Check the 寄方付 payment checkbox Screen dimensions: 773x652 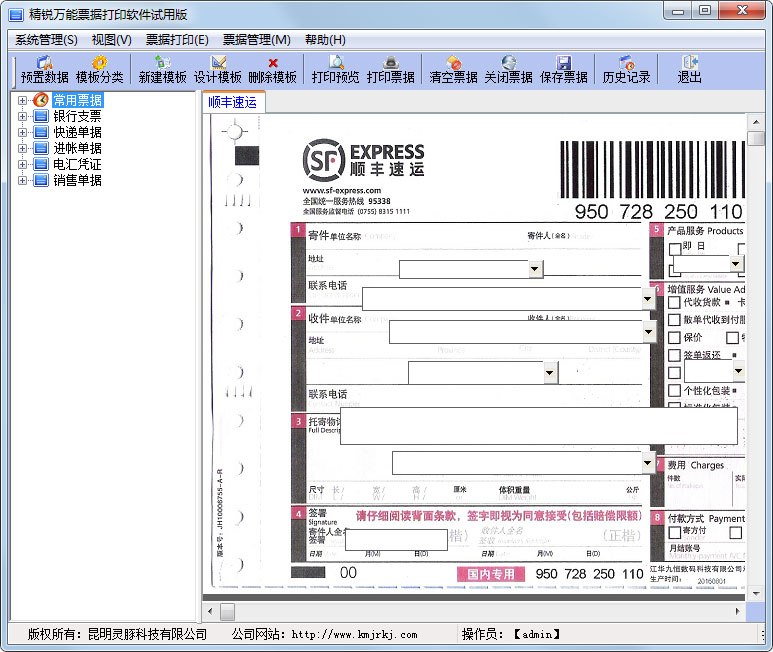point(674,533)
